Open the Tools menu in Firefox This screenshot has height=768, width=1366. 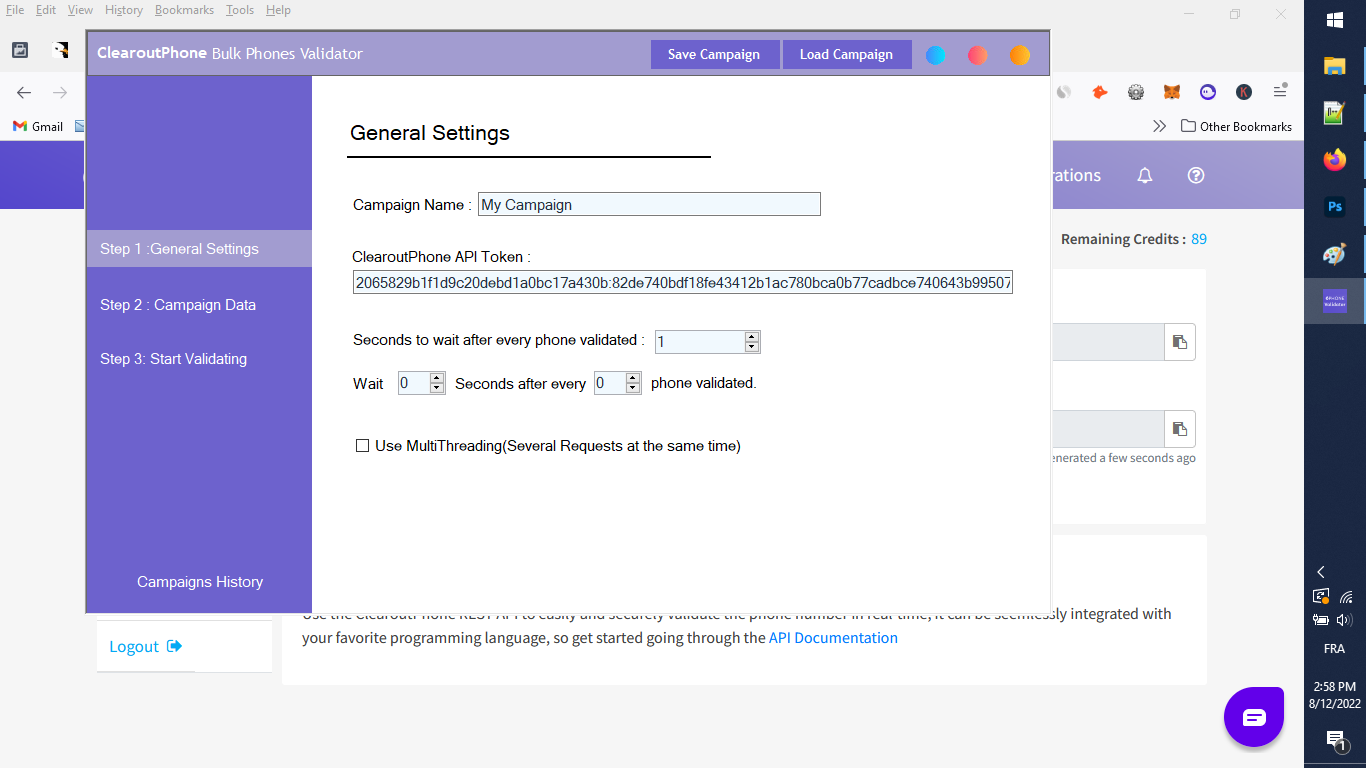pos(240,10)
